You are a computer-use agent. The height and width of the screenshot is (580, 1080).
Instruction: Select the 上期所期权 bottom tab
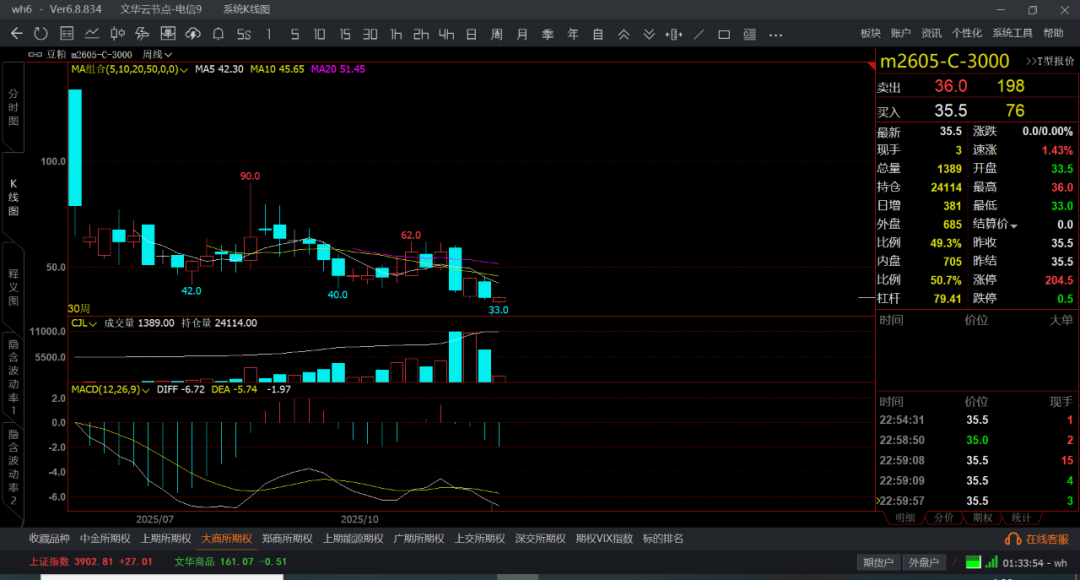(x=166, y=539)
